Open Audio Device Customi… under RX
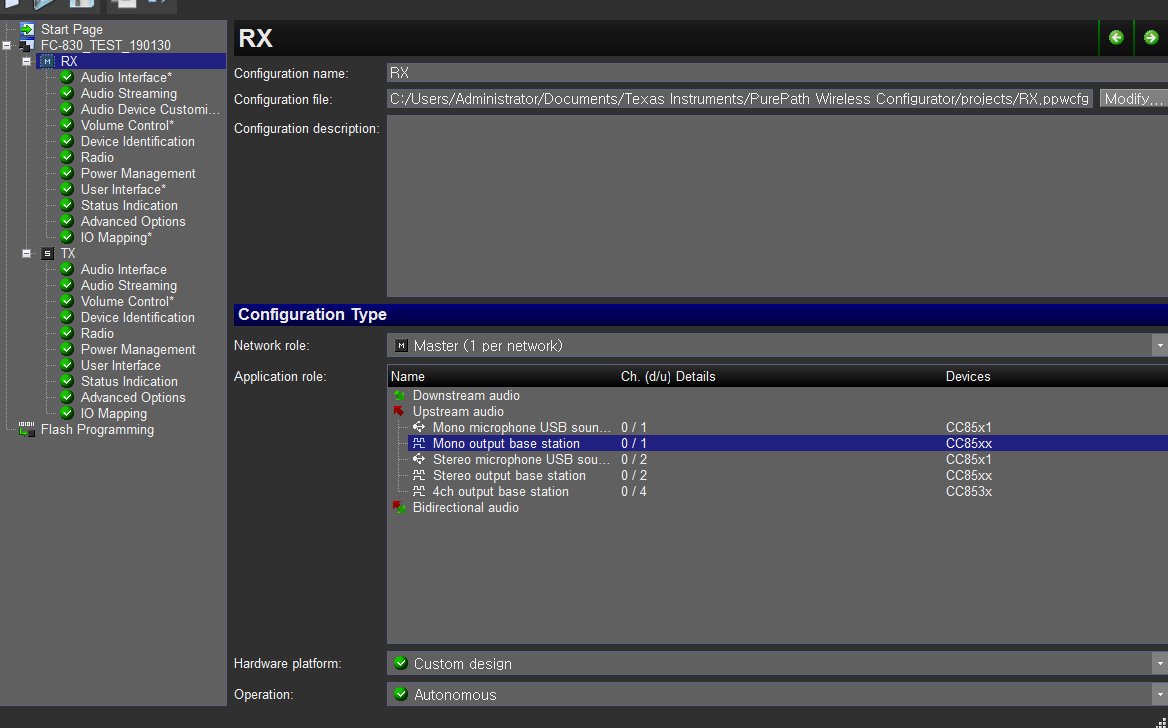Image resolution: width=1168 pixels, height=728 pixels. 150,110
